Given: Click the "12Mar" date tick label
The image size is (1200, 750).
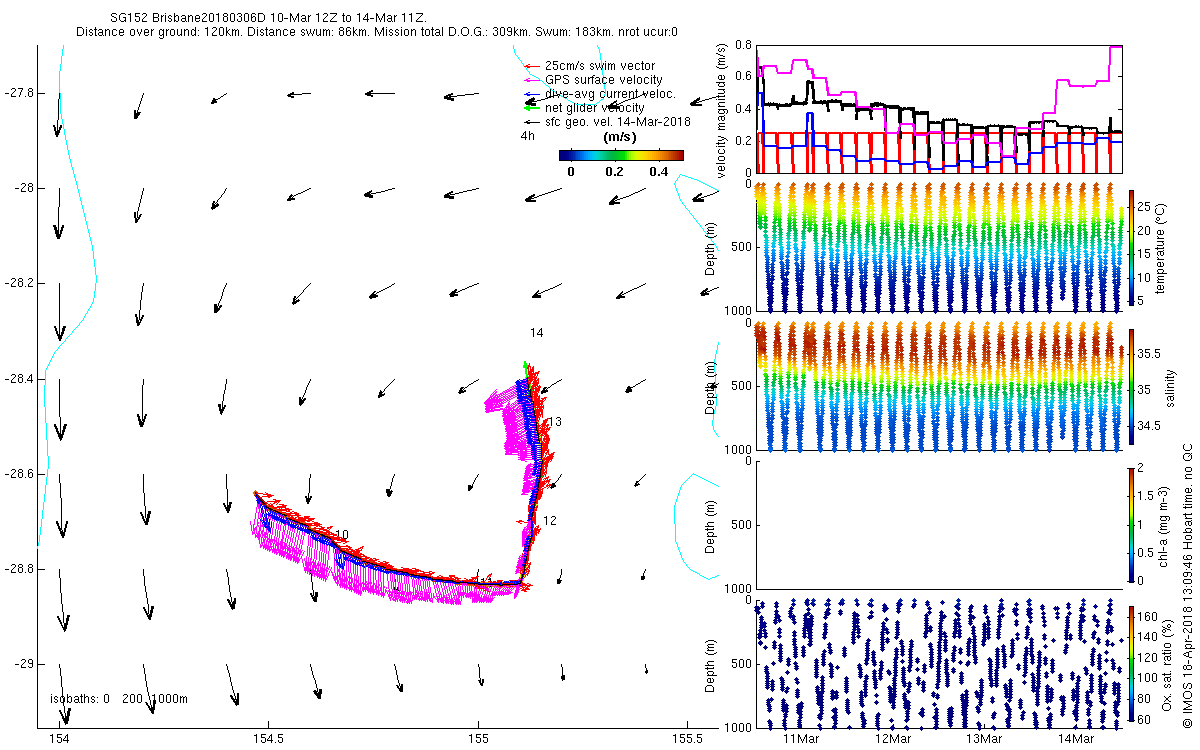Looking at the screenshot, I should pyautogui.click(x=893, y=739).
